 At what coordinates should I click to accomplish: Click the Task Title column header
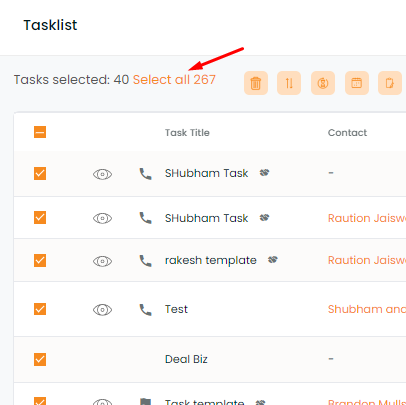click(x=187, y=133)
